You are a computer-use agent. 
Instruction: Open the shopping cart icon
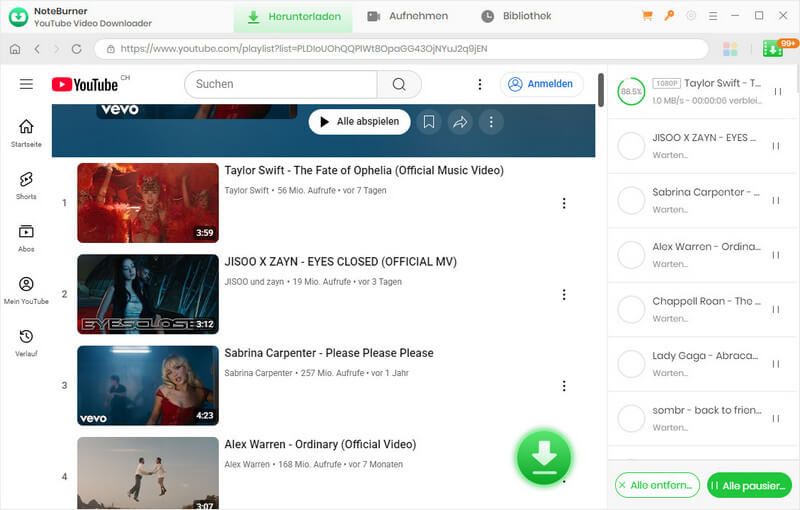click(647, 16)
